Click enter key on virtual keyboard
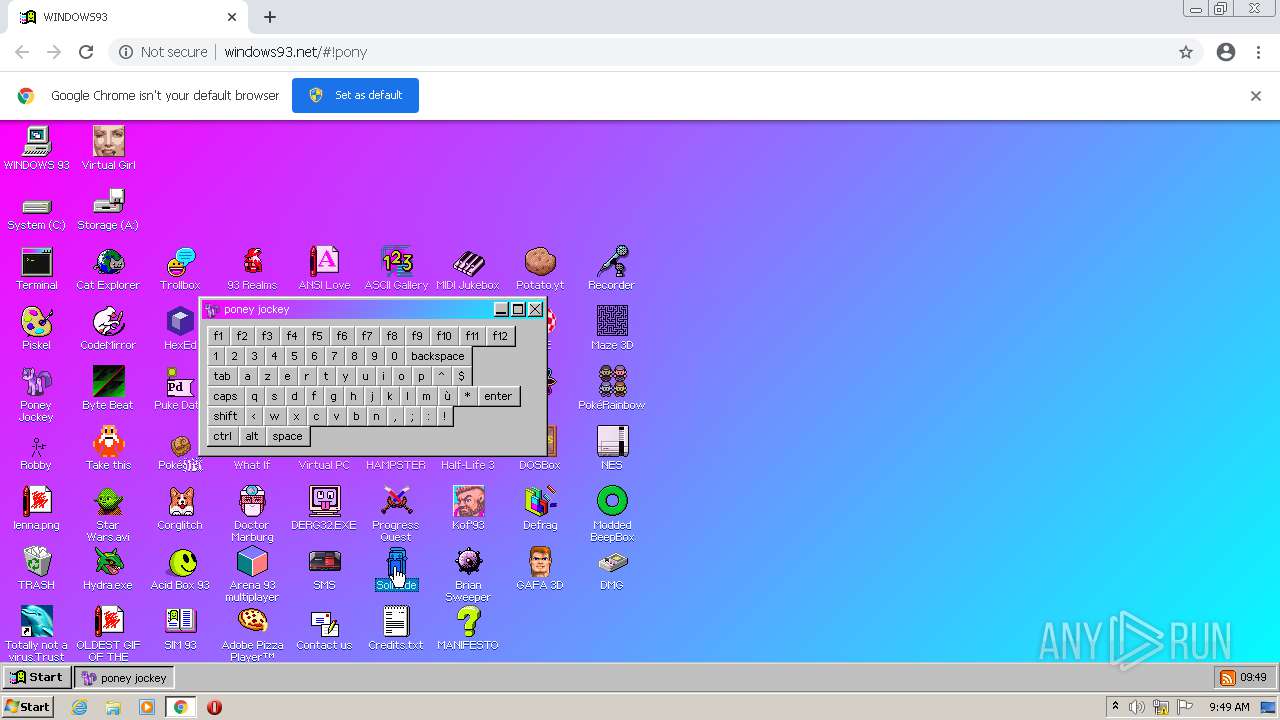This screenshot has width=1280, height=720. click(x=498, y=396)
